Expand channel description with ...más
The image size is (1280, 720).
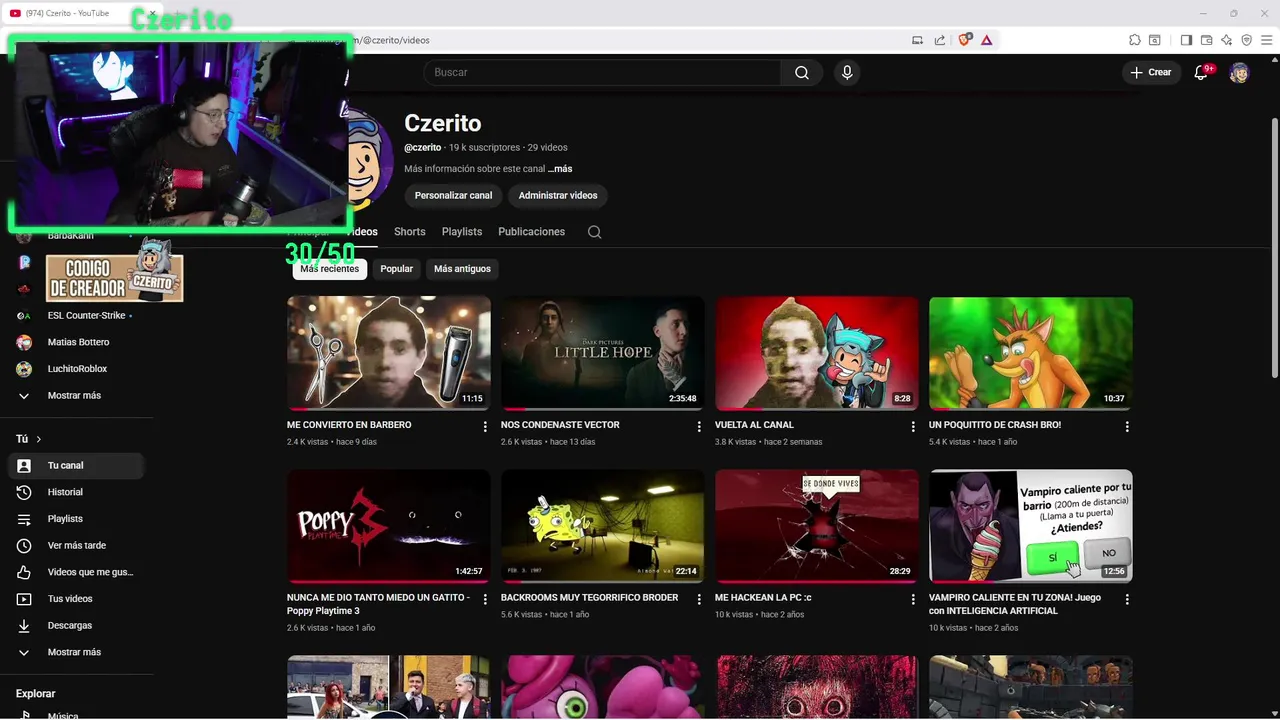(x=560, y=169)
